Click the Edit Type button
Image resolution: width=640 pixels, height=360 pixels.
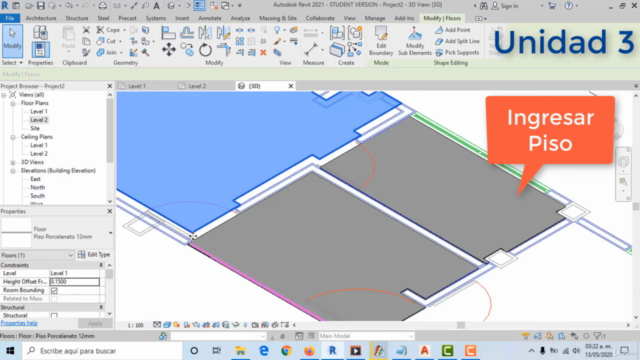point(94,255)
